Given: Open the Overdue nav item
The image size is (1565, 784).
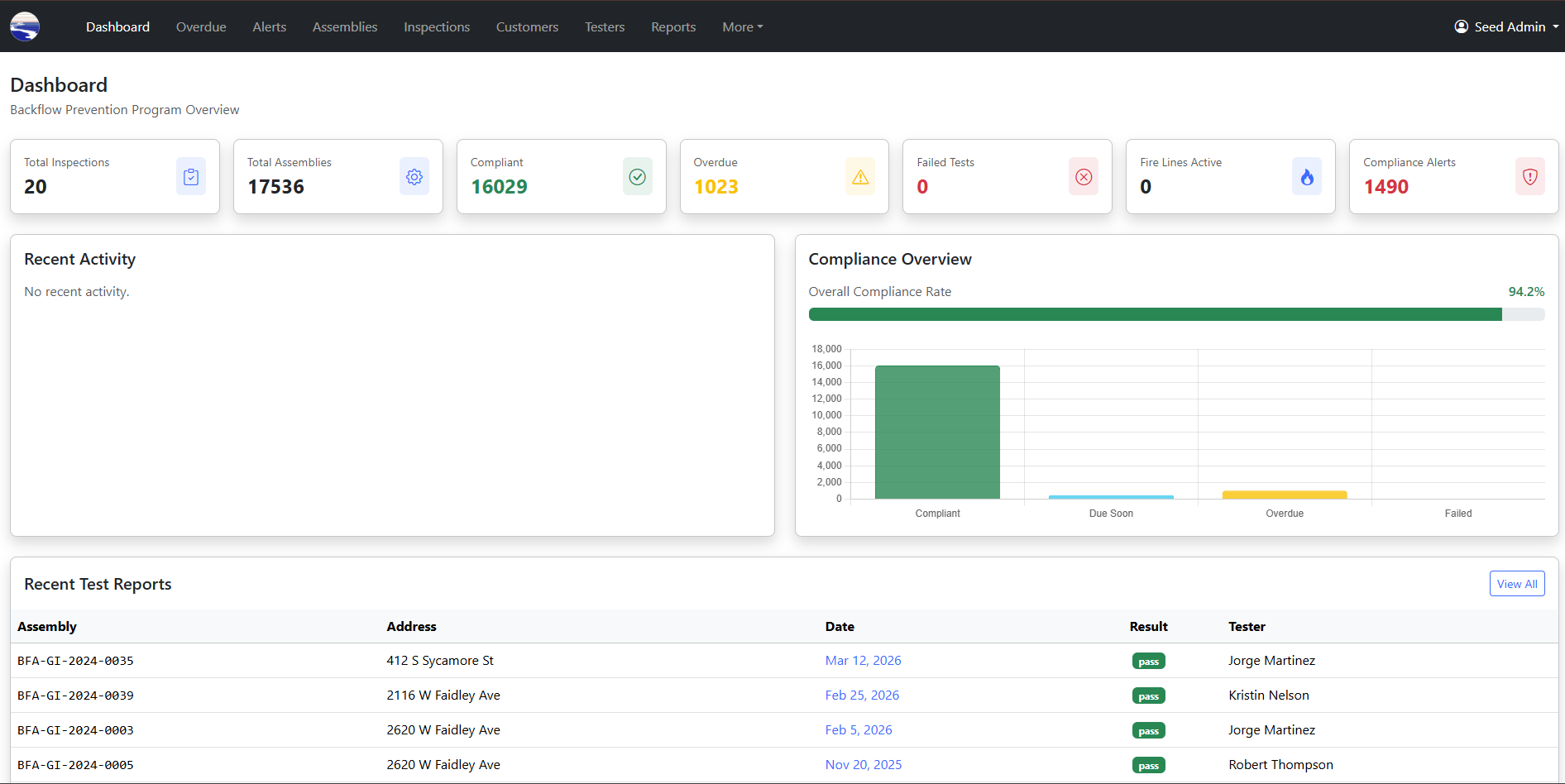Looking at the screenshot, I should [x=201, y=26].
